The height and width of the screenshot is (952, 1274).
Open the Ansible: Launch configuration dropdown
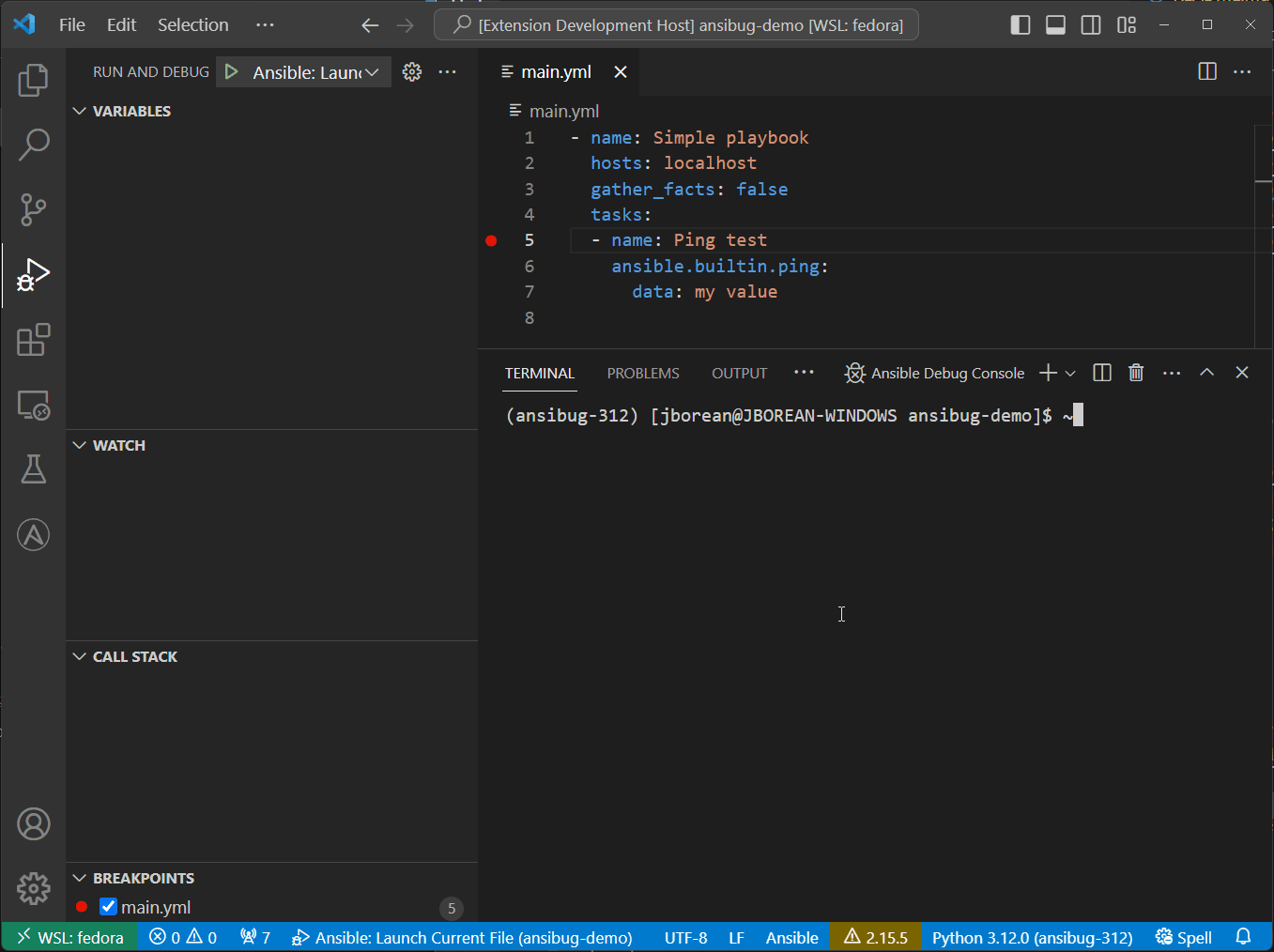pos(375,71)
